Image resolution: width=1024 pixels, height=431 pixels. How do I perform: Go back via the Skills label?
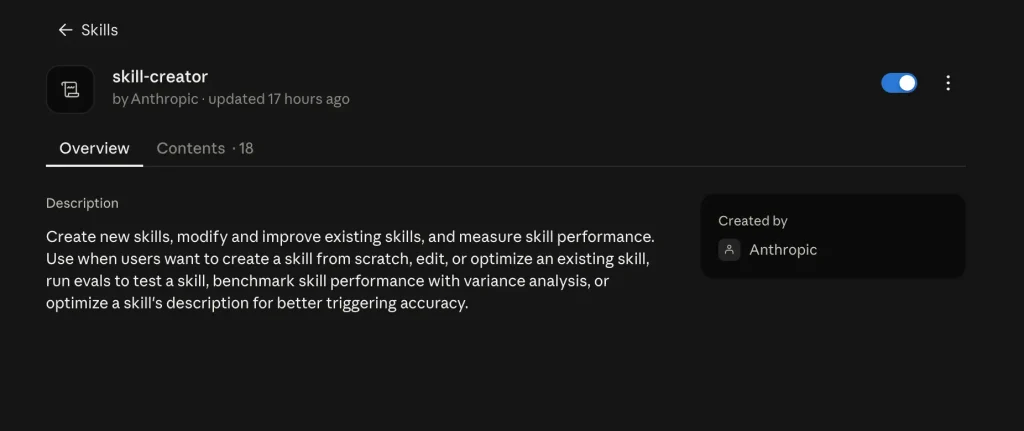99,30
